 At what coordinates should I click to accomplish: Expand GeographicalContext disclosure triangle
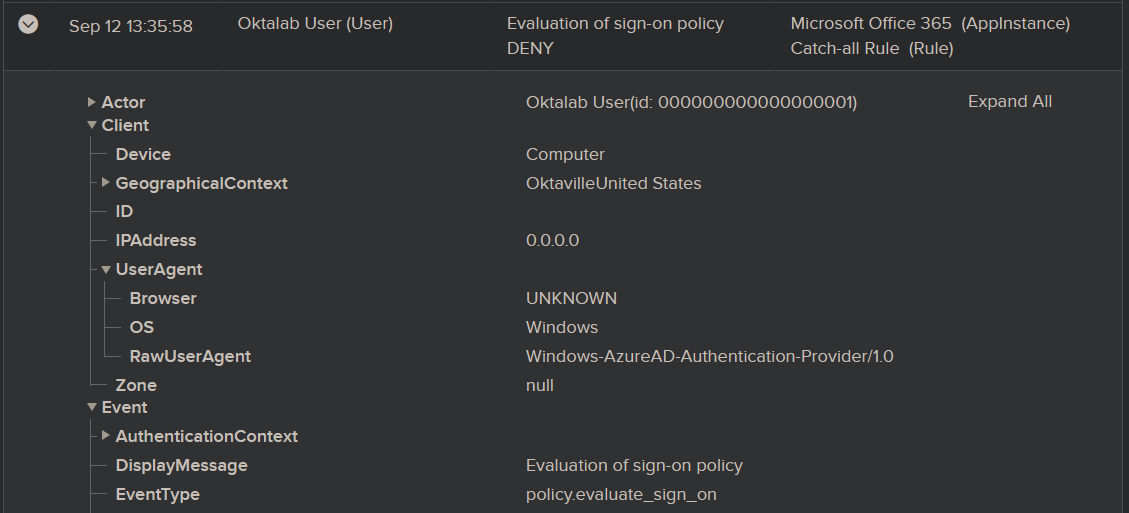pos(106,183)
